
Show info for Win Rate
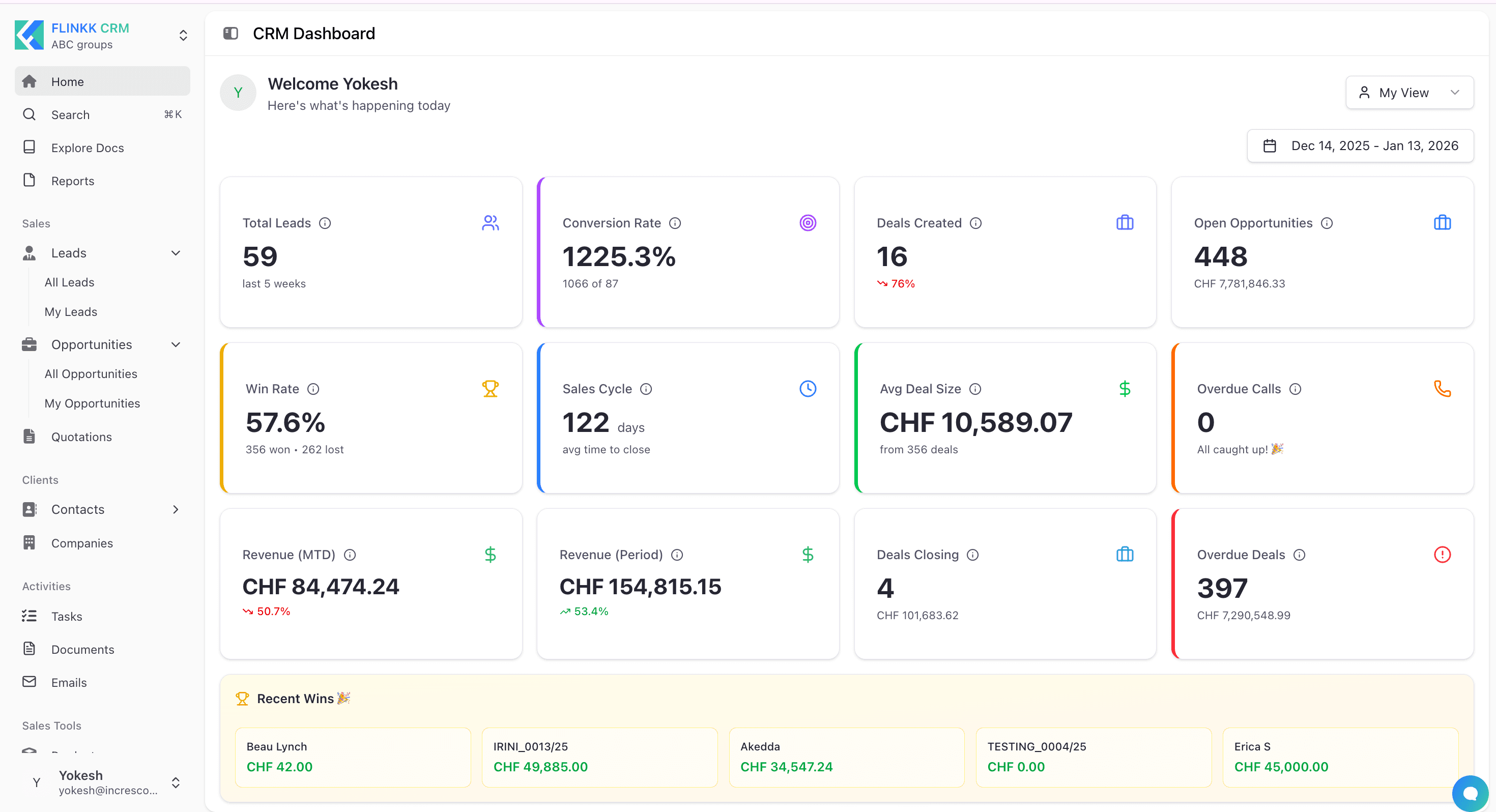pyautogui.click(x=313, y=389)
